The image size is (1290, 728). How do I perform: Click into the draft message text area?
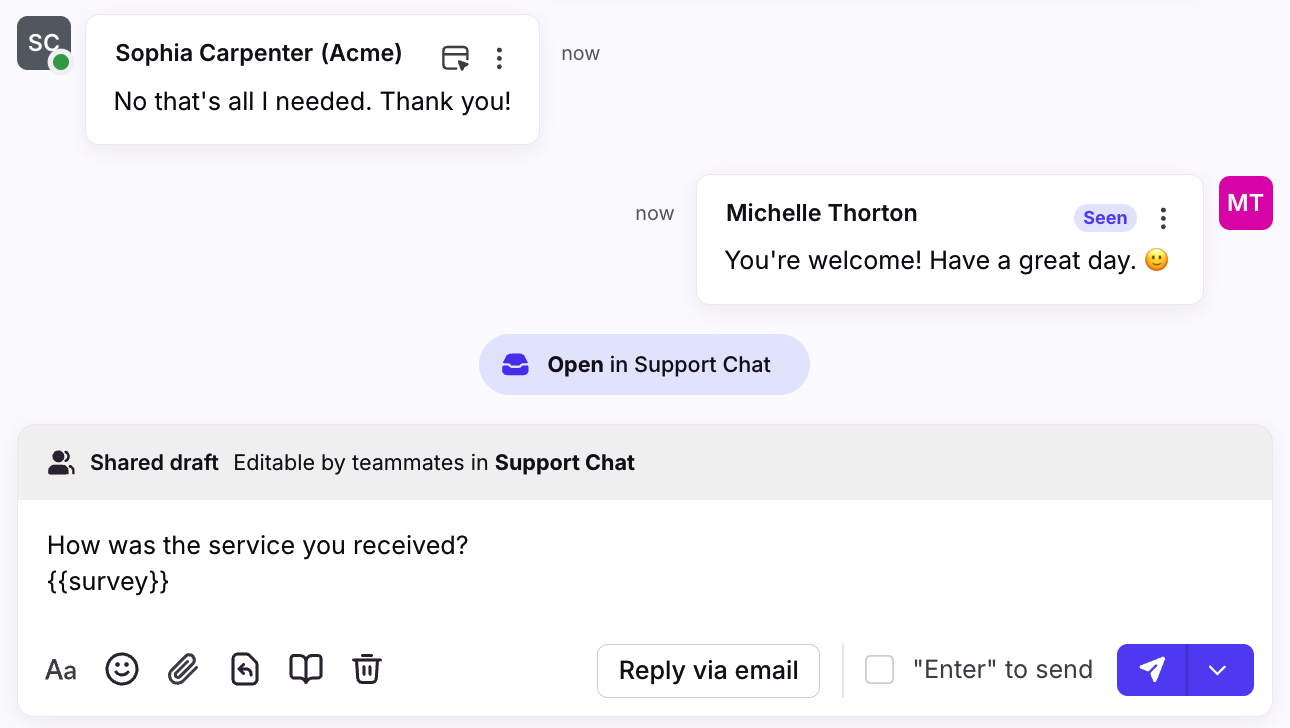click(x=645, y=565)
